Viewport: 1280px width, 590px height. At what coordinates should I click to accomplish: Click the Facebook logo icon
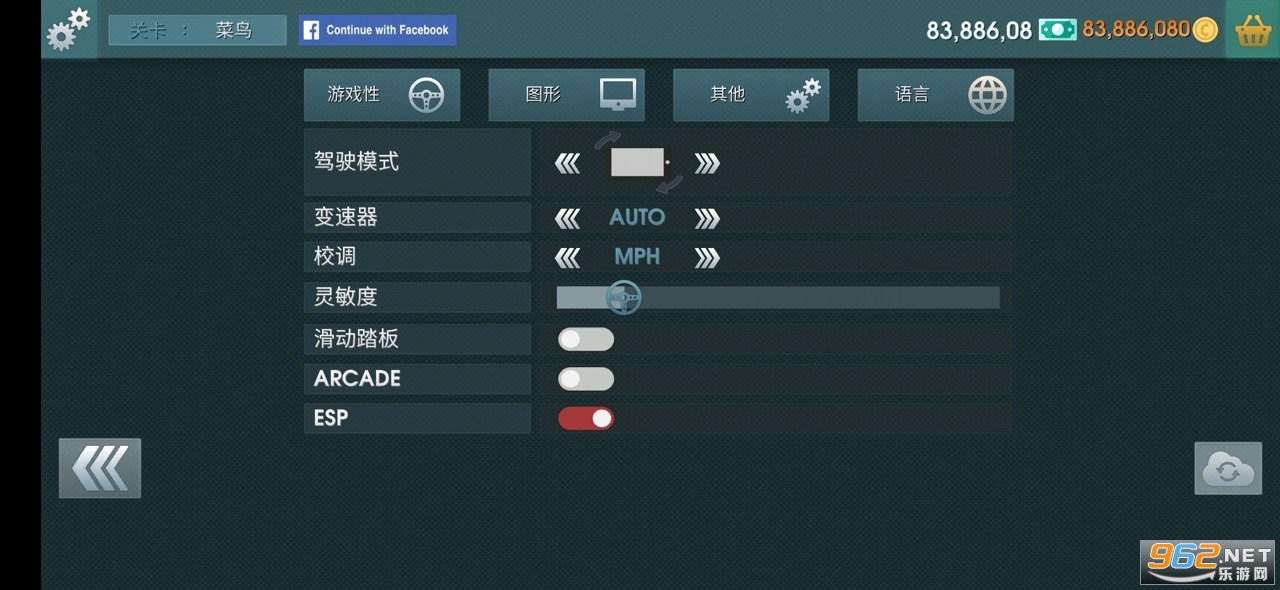tap(311, 30)
